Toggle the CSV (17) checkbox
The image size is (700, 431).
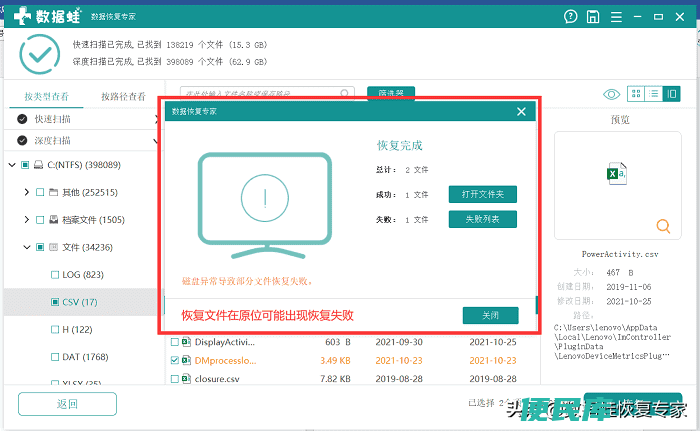pos(54,302)
